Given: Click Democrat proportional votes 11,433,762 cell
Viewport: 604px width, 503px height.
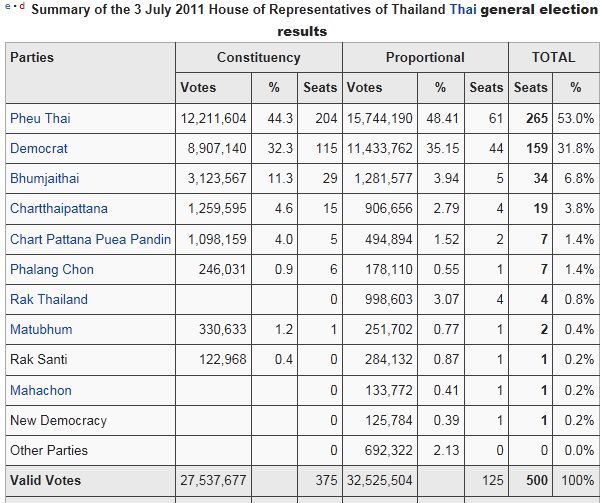Looking at the screenshot, I should (x=380, y=148).
